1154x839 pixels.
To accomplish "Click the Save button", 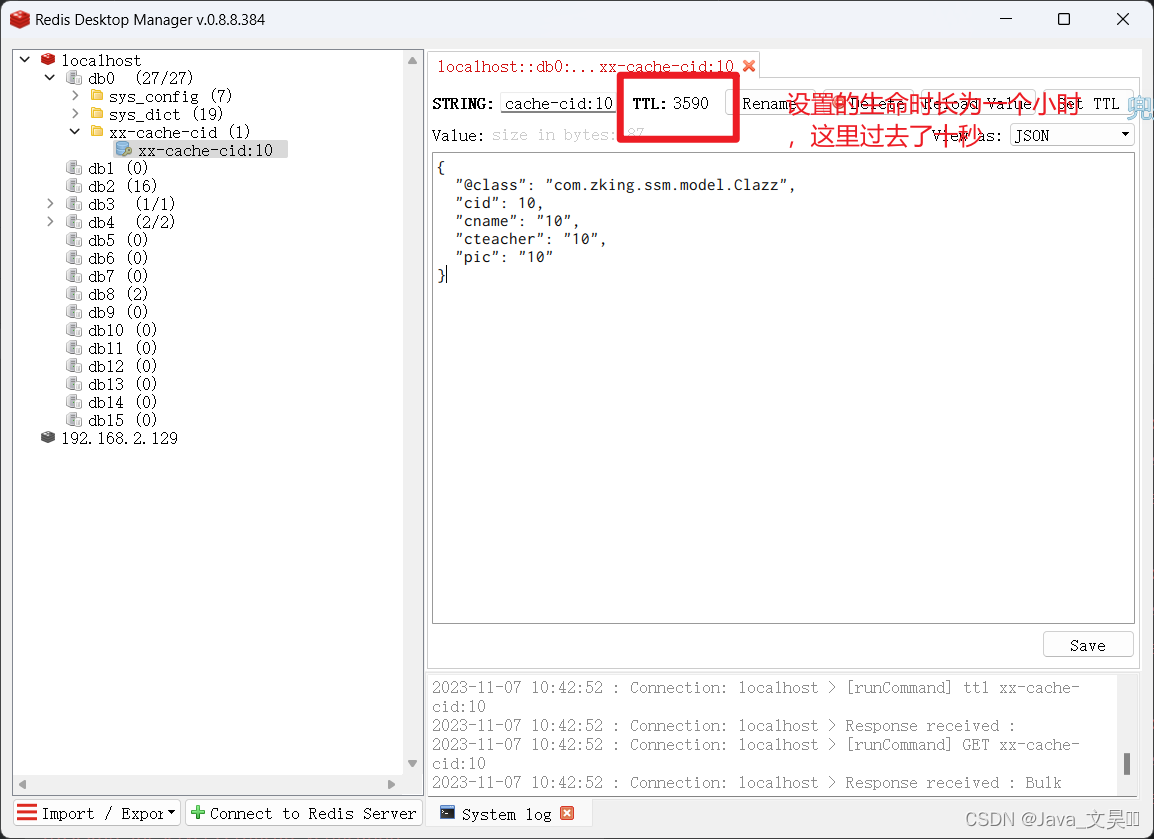I will point(1087,644).
